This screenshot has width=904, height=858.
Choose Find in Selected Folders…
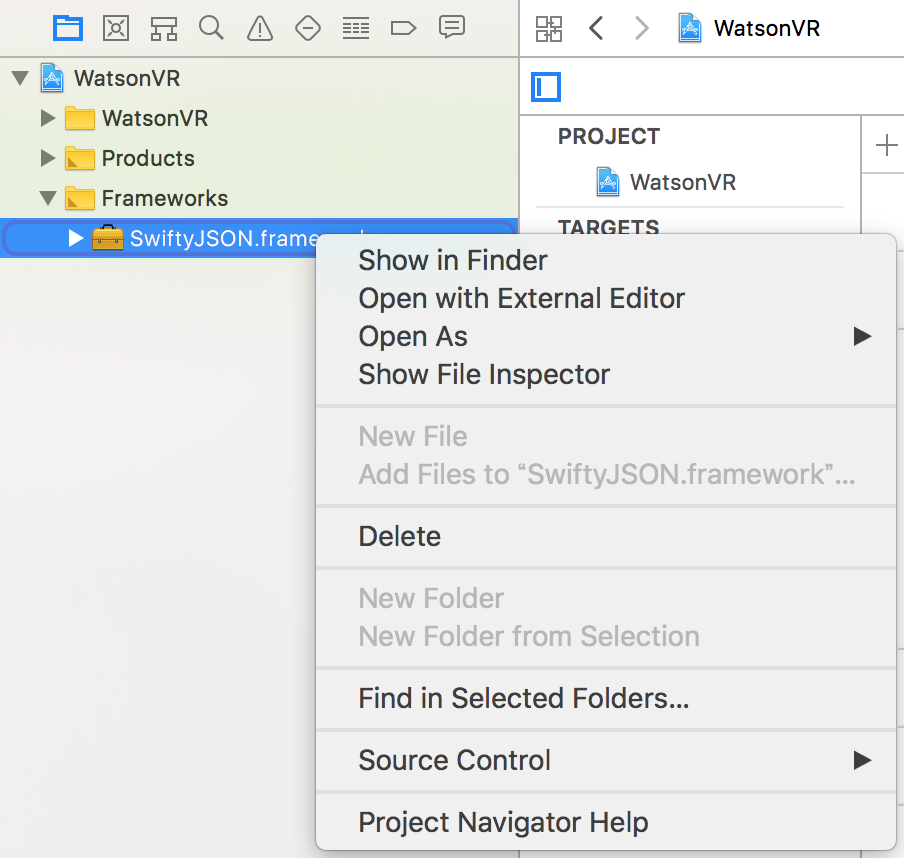tap(606, 698)
